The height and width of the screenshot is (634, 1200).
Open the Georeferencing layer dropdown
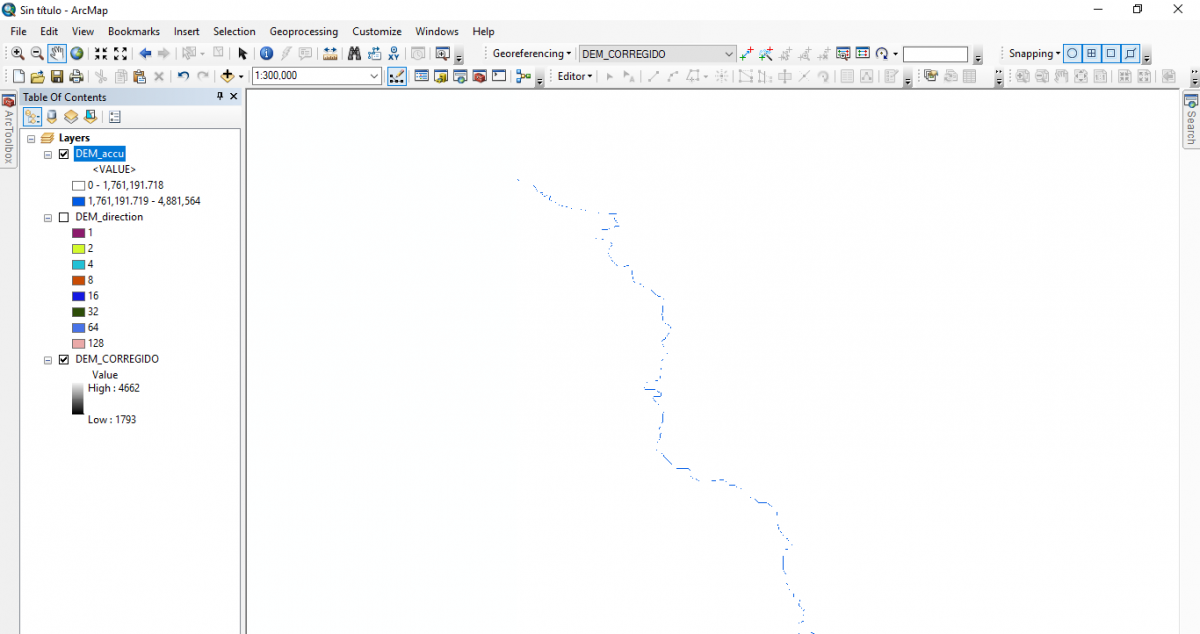pos(727,53)
